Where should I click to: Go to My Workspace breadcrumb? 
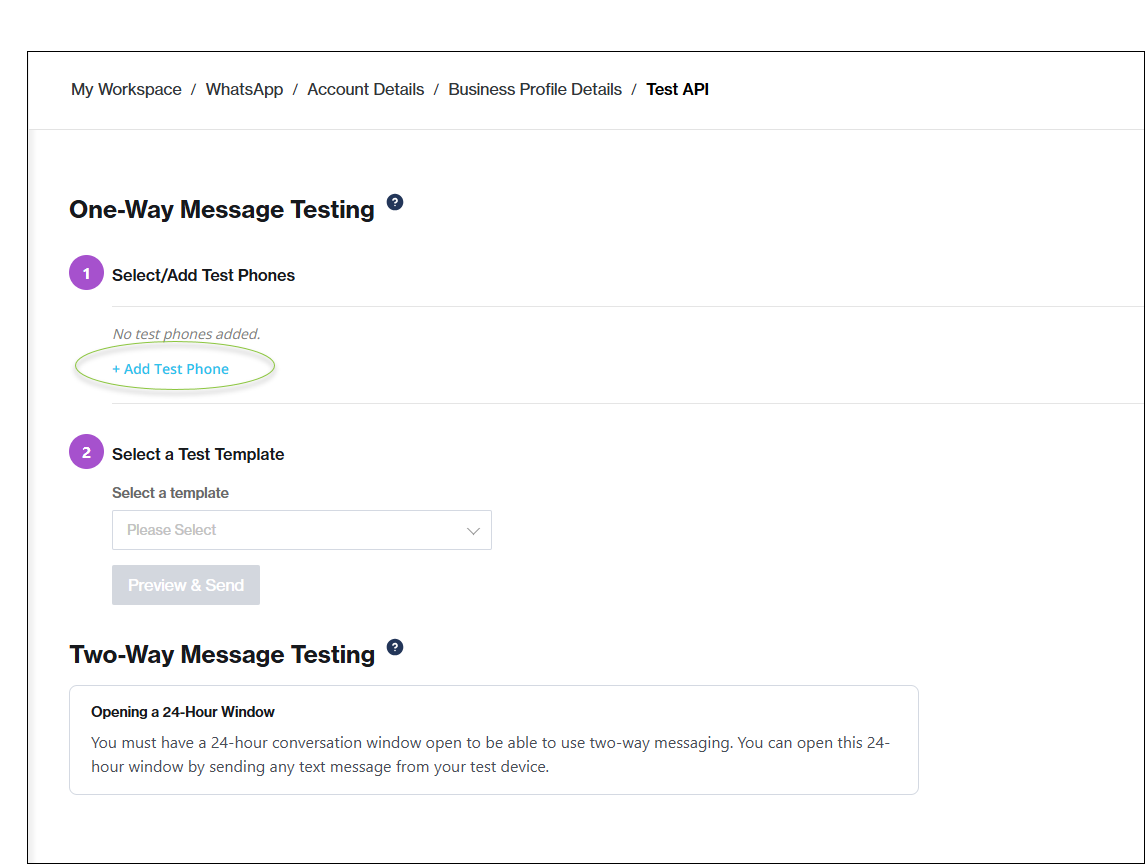pos(126,89)
